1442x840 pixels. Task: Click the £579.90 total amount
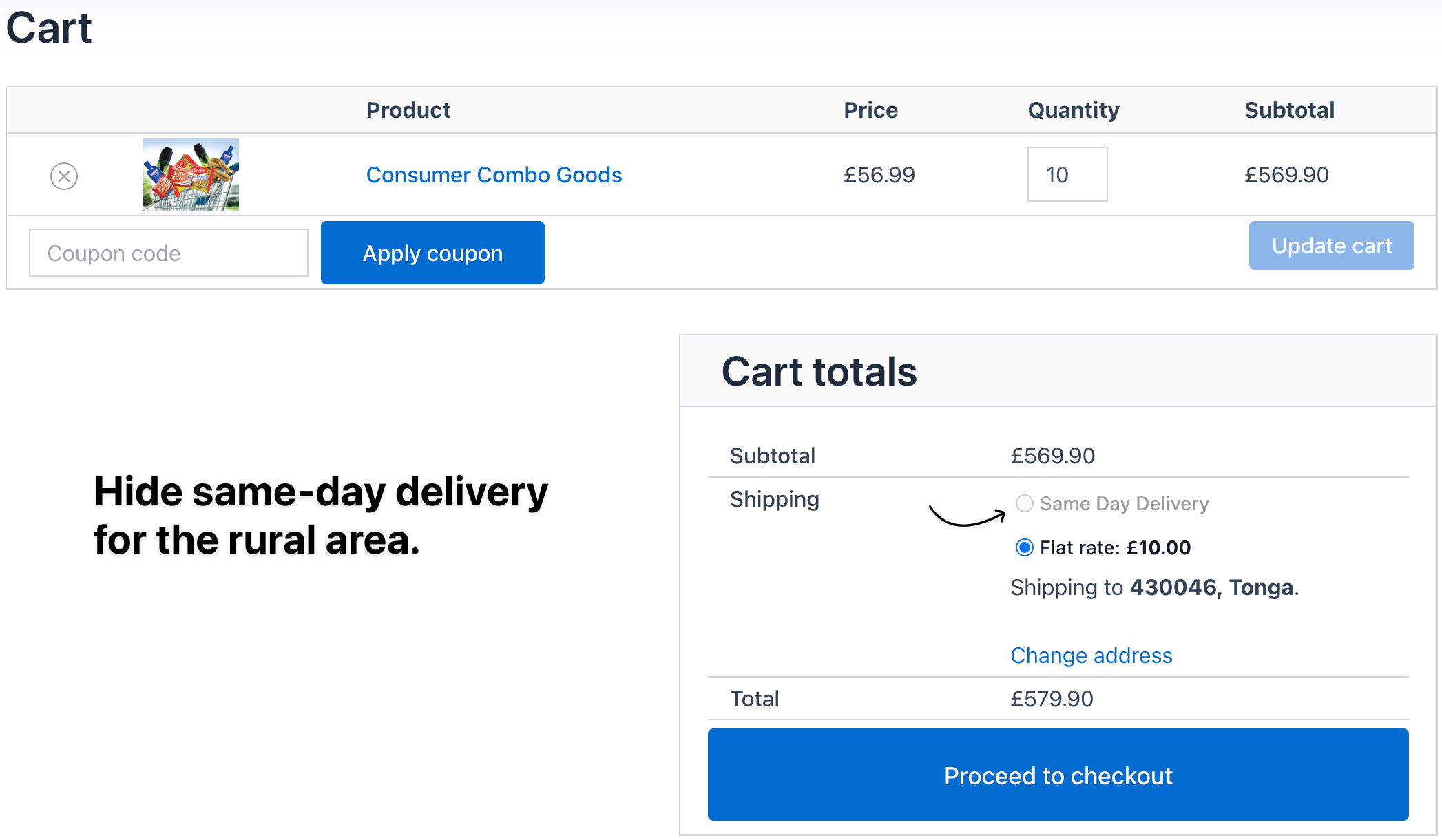point(1052,699)
